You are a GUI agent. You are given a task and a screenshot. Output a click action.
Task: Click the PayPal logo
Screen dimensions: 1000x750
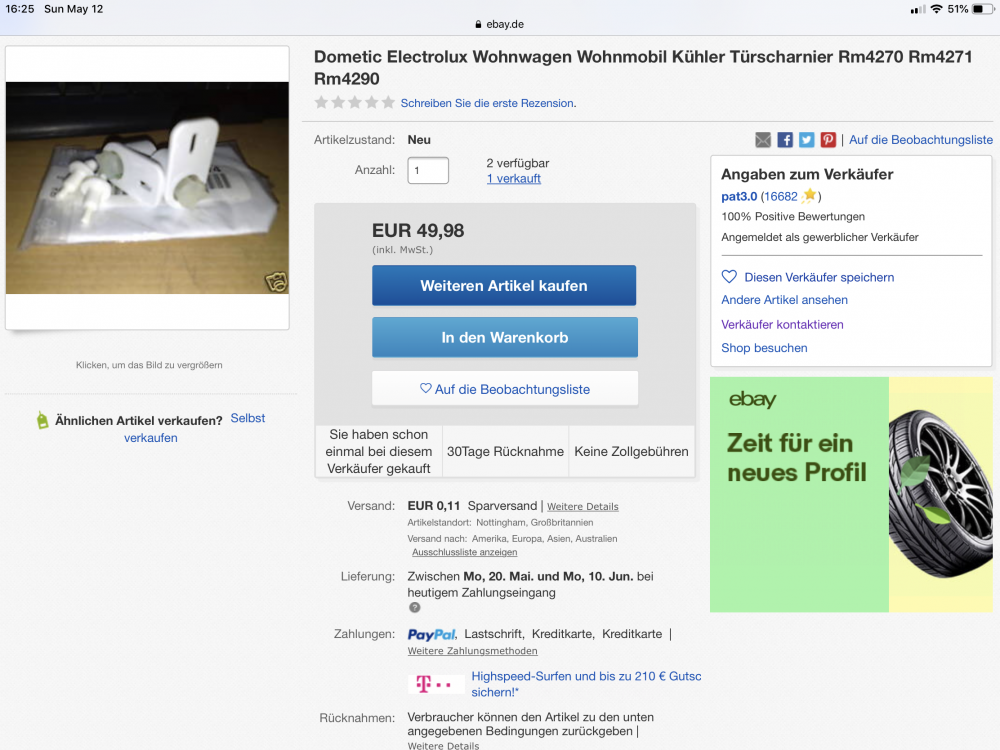[432, 634]
